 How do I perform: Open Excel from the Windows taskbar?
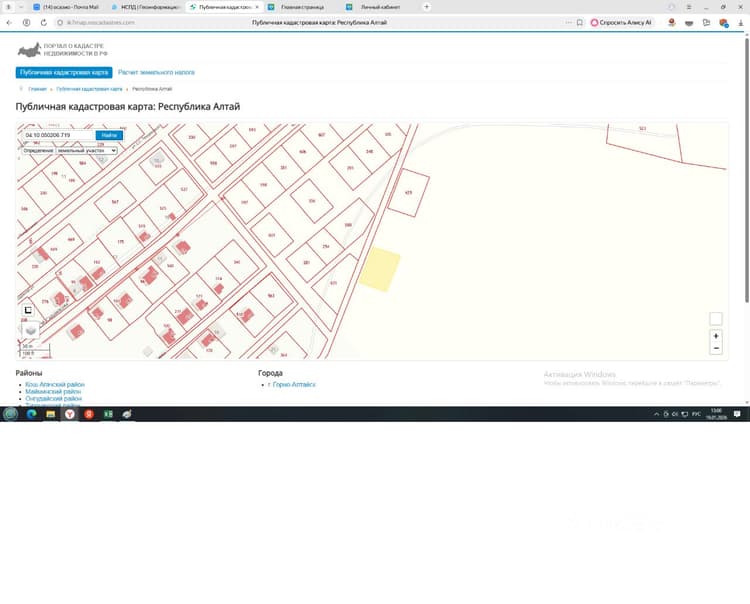[x=108, y=414]
